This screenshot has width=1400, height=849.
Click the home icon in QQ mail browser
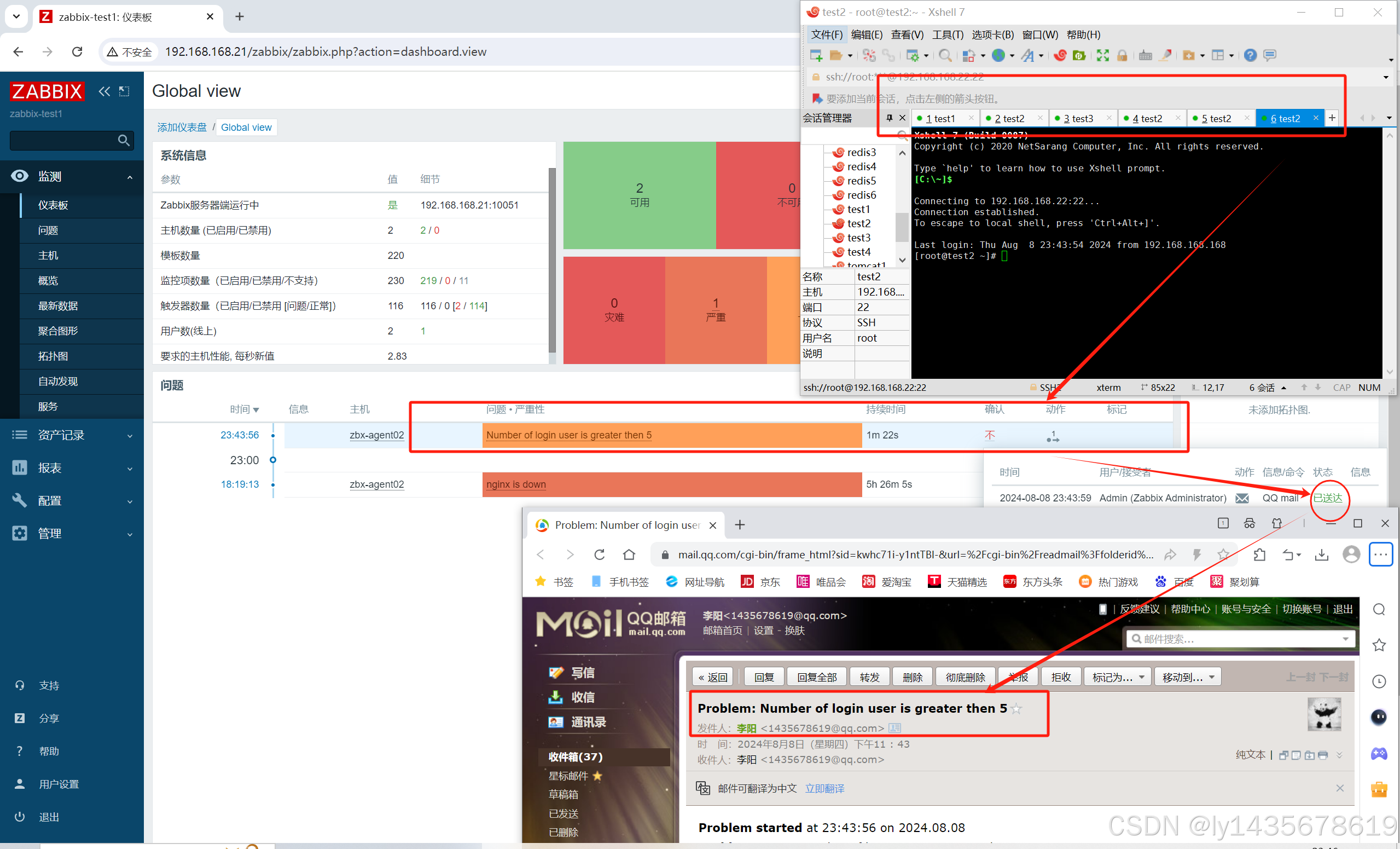click(629, 555)
